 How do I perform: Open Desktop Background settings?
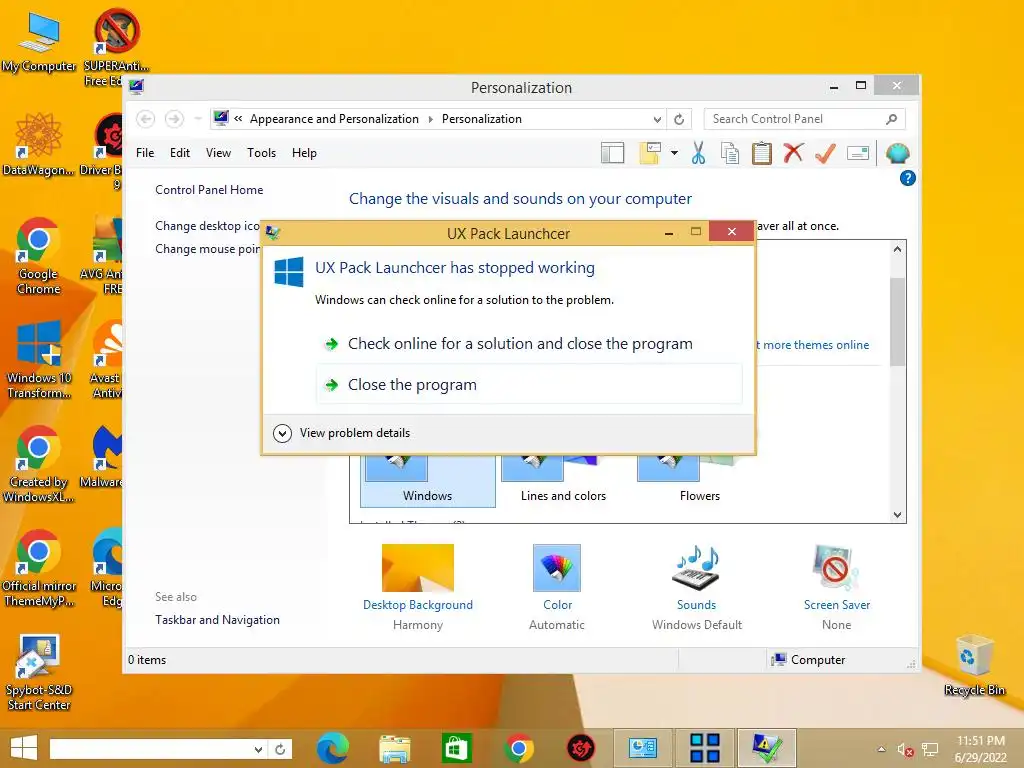[418, 587]
